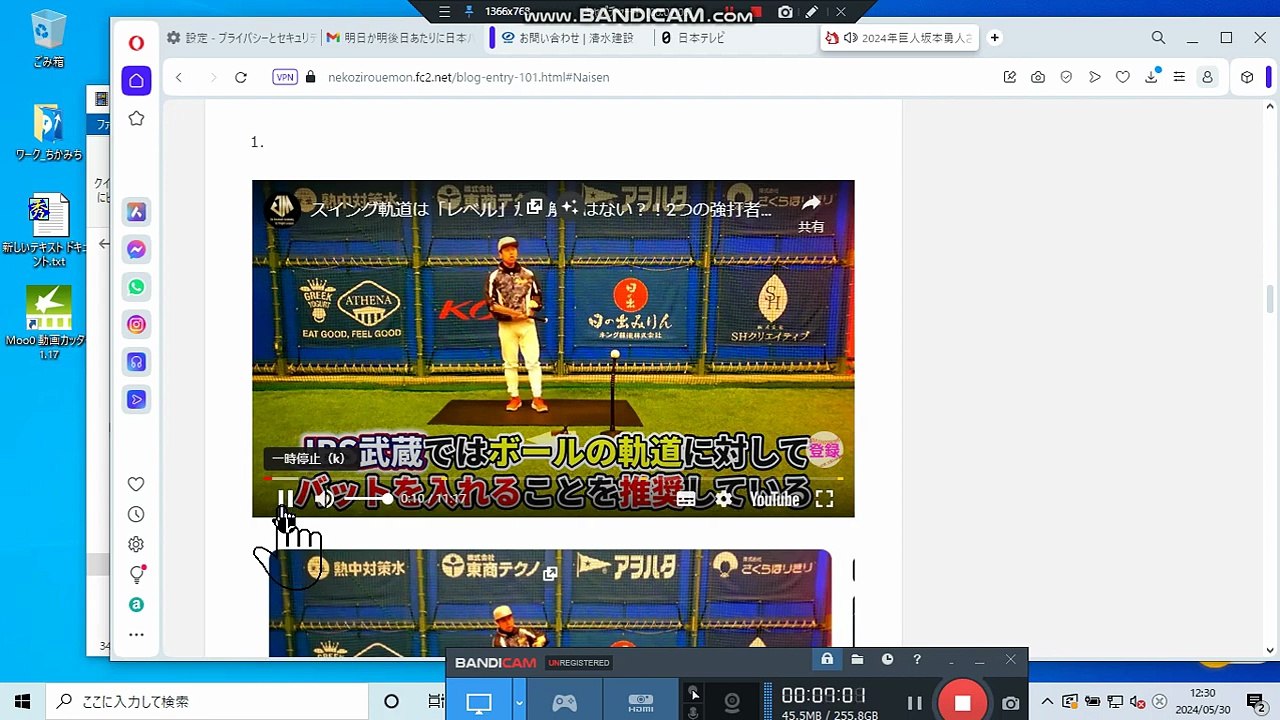The image size is (1280, 720).
Task: Select Bandicam screen recording mode
Action: pos(480,703)
